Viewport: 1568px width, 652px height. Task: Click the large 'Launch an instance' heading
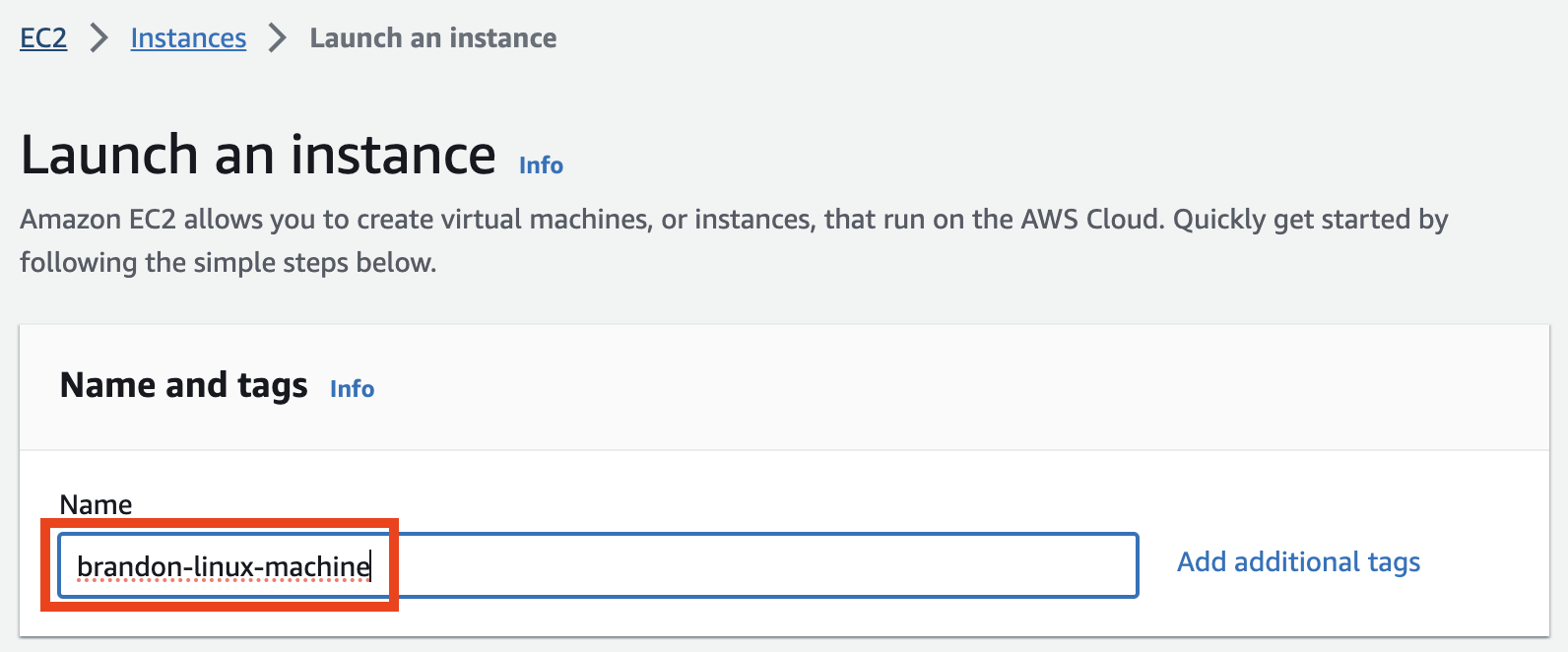258,155
